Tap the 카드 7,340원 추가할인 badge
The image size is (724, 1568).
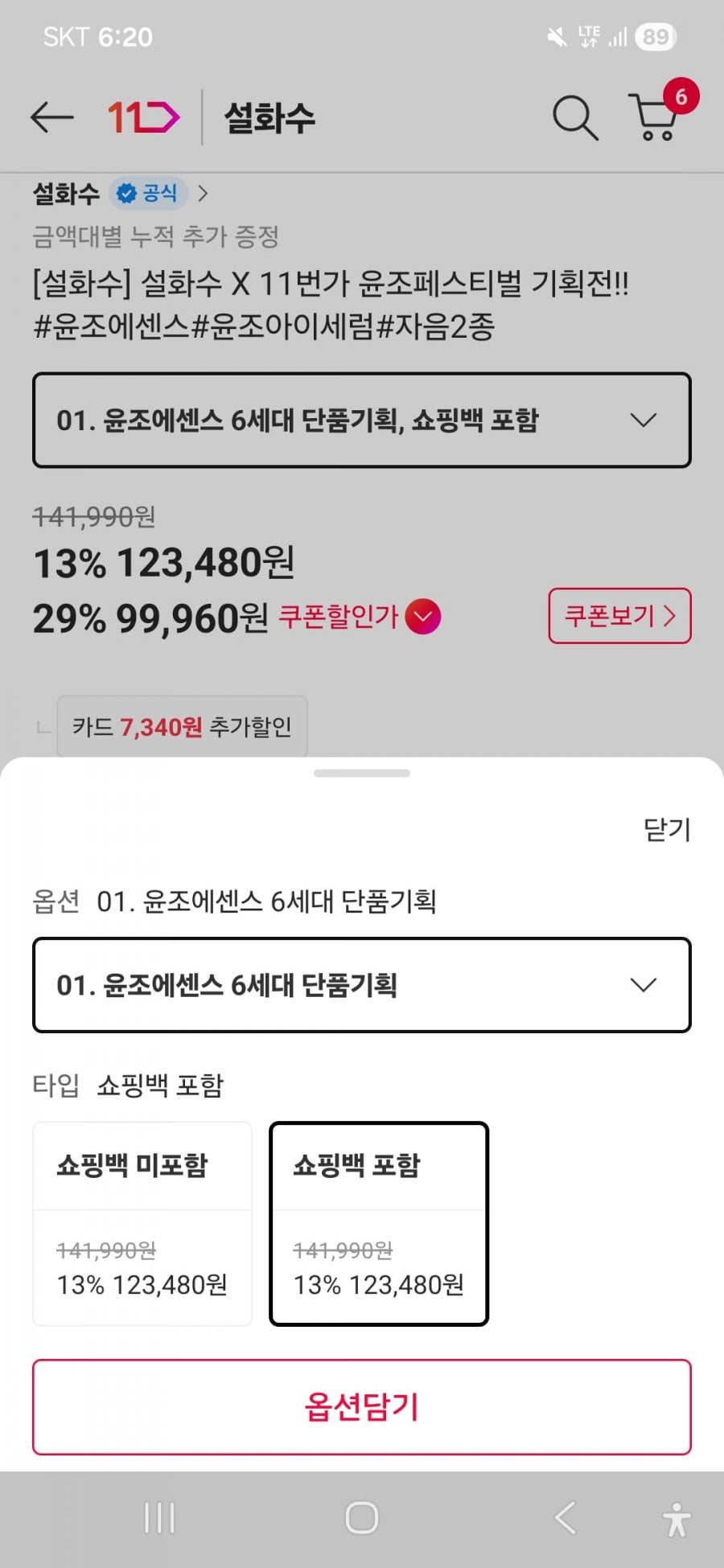tap(182, 727)
